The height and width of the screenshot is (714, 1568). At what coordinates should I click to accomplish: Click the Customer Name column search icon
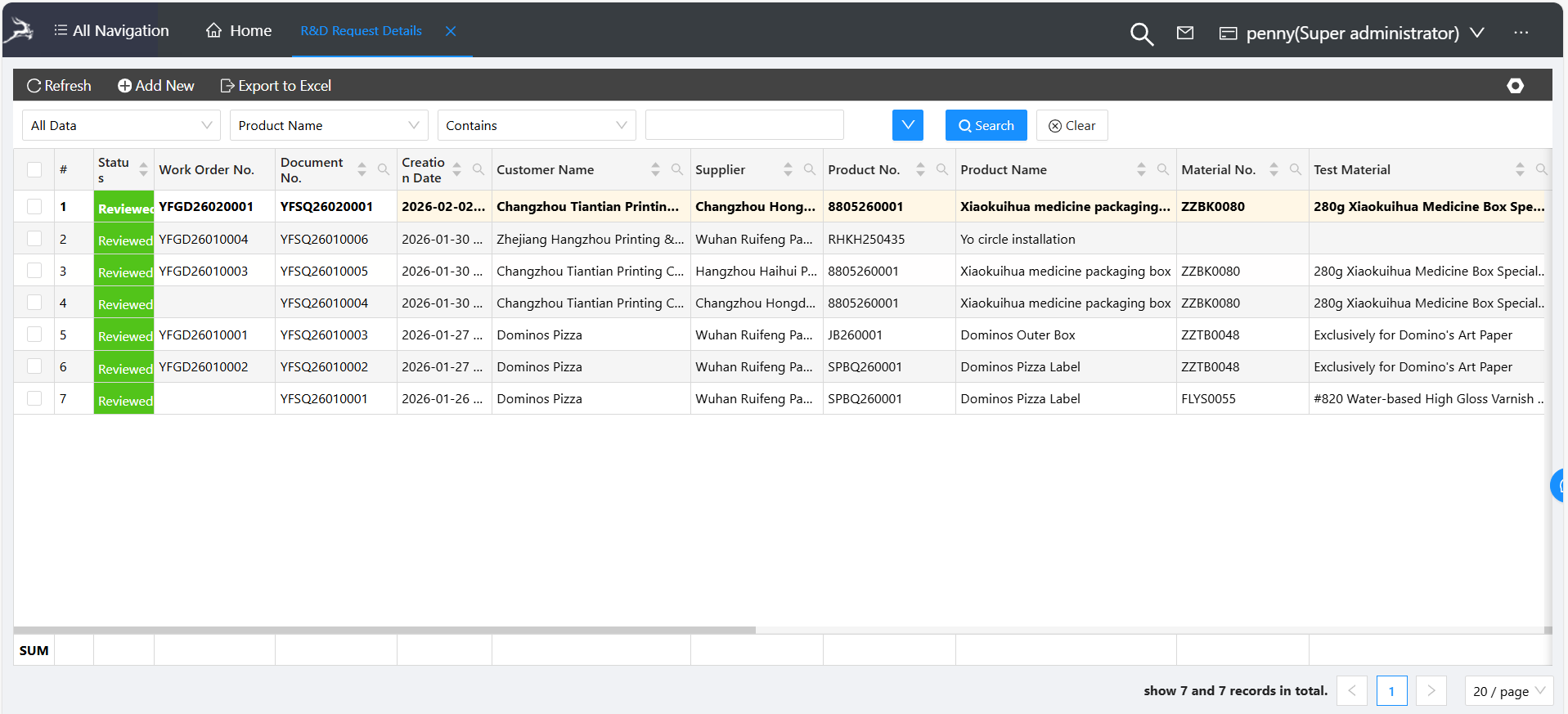[676, 169]
